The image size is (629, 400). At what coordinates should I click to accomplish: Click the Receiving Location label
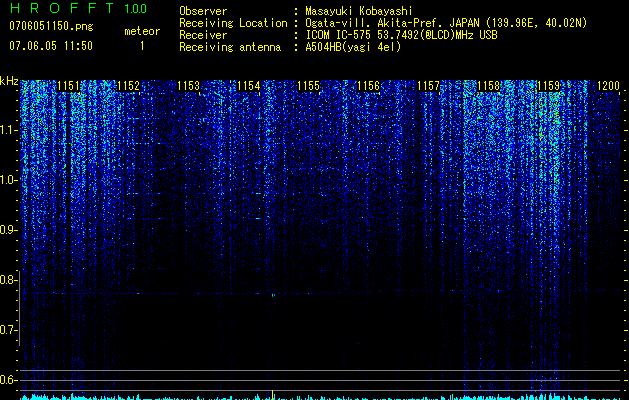point(233,23)
